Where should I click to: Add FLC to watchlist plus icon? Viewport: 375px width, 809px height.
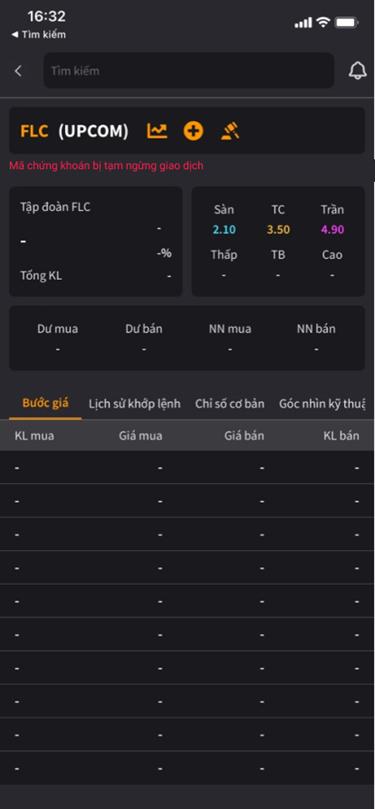[193, 131]
